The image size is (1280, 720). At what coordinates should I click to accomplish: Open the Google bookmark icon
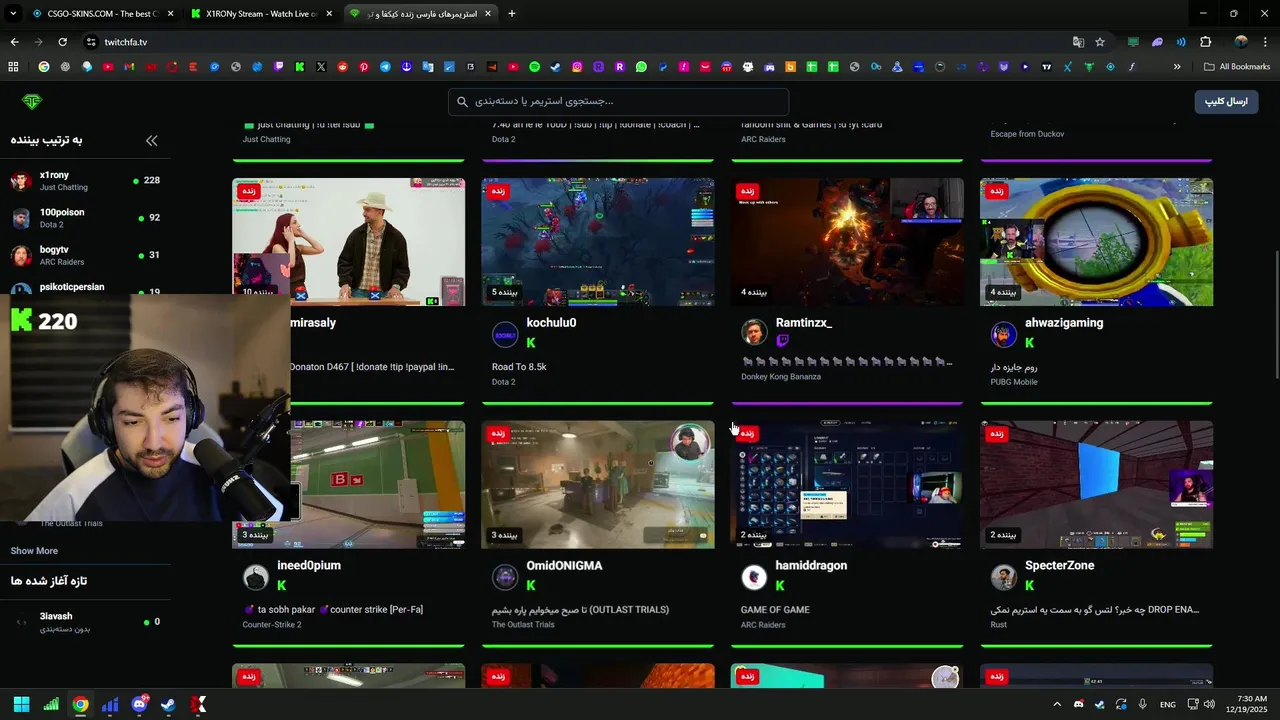pos(44,67)
